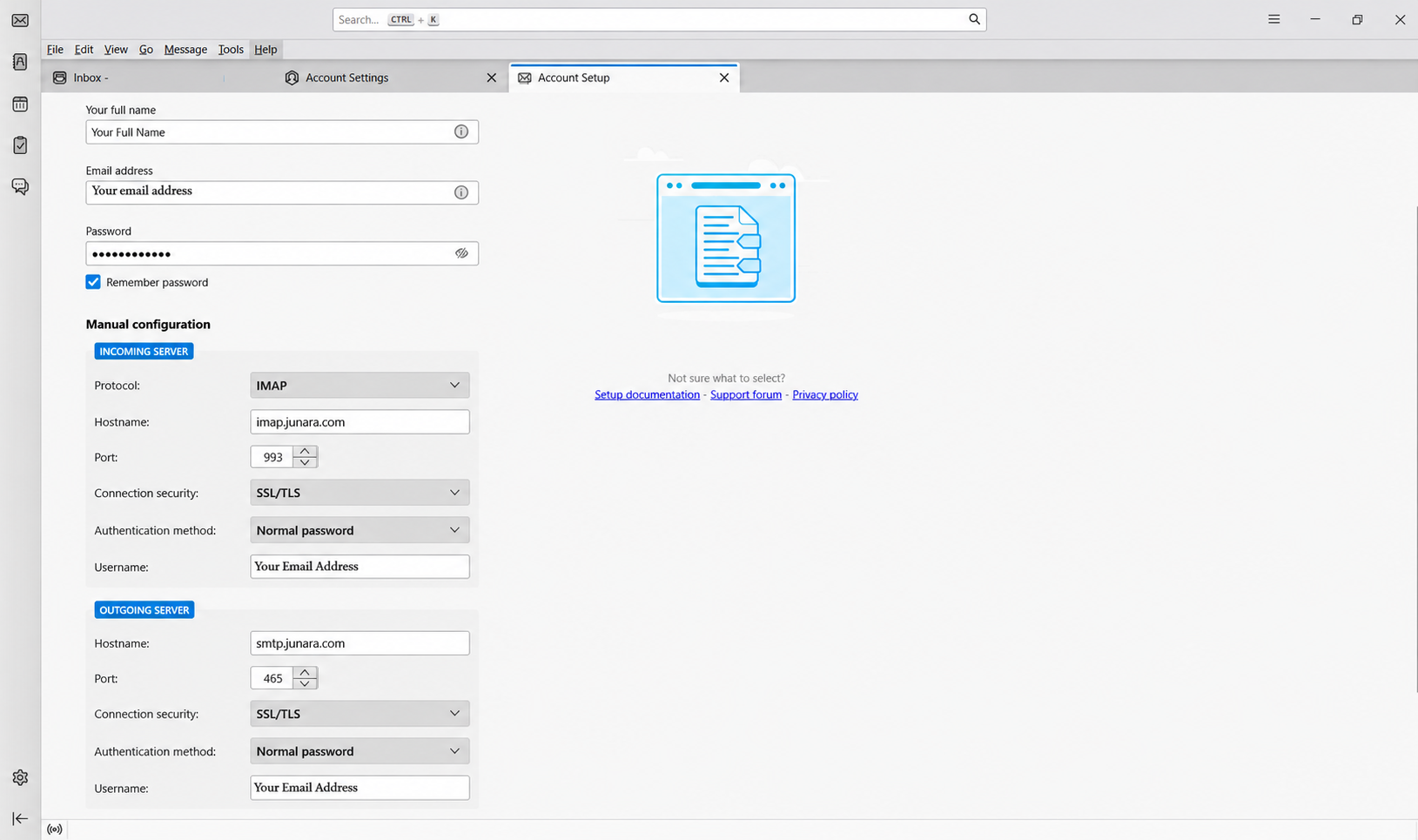Click the Password input field

tap(282, 253)
